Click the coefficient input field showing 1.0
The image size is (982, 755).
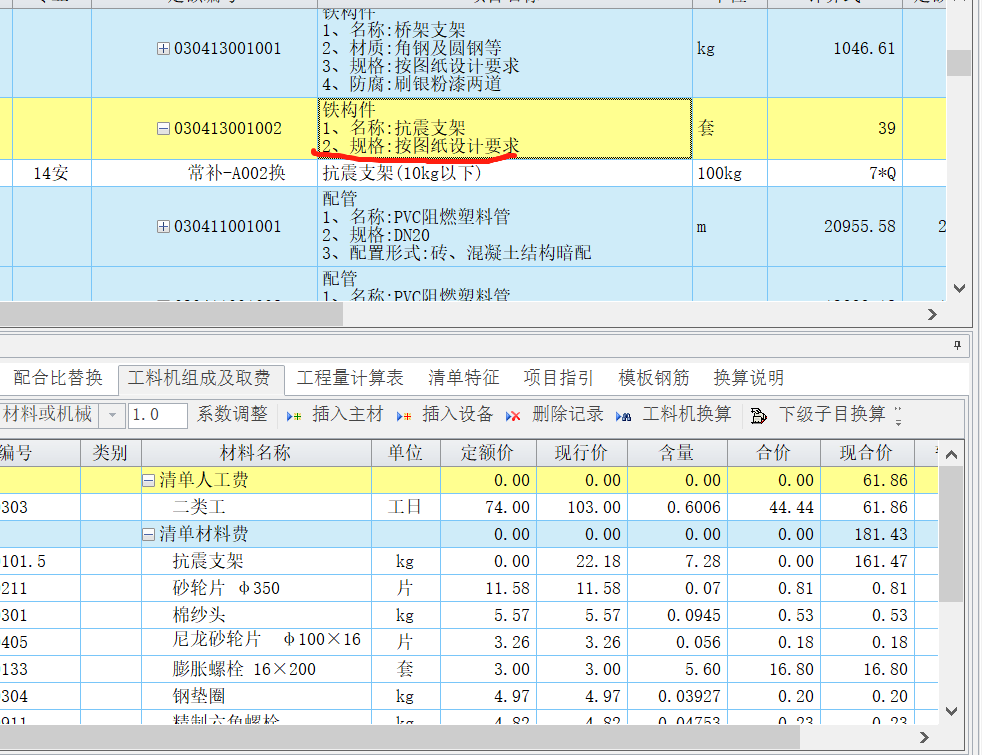click(158, 414)
